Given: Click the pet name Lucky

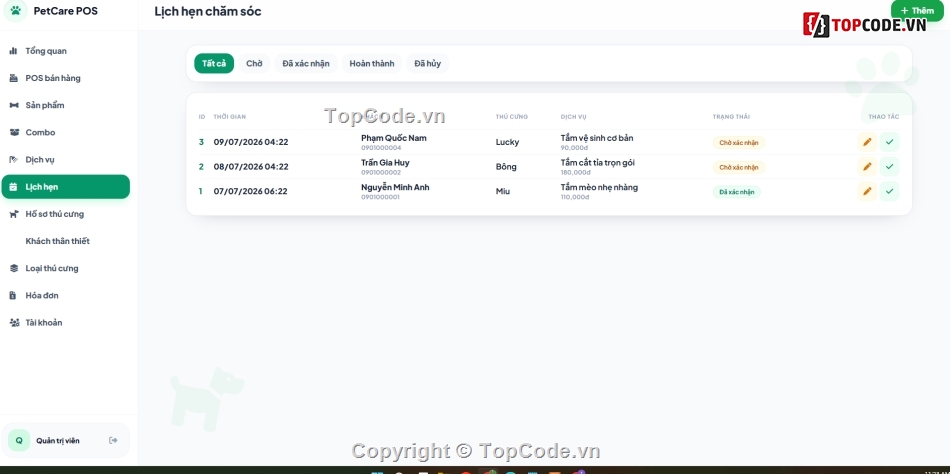Looking at the screenshot, I should coord(507,142).
